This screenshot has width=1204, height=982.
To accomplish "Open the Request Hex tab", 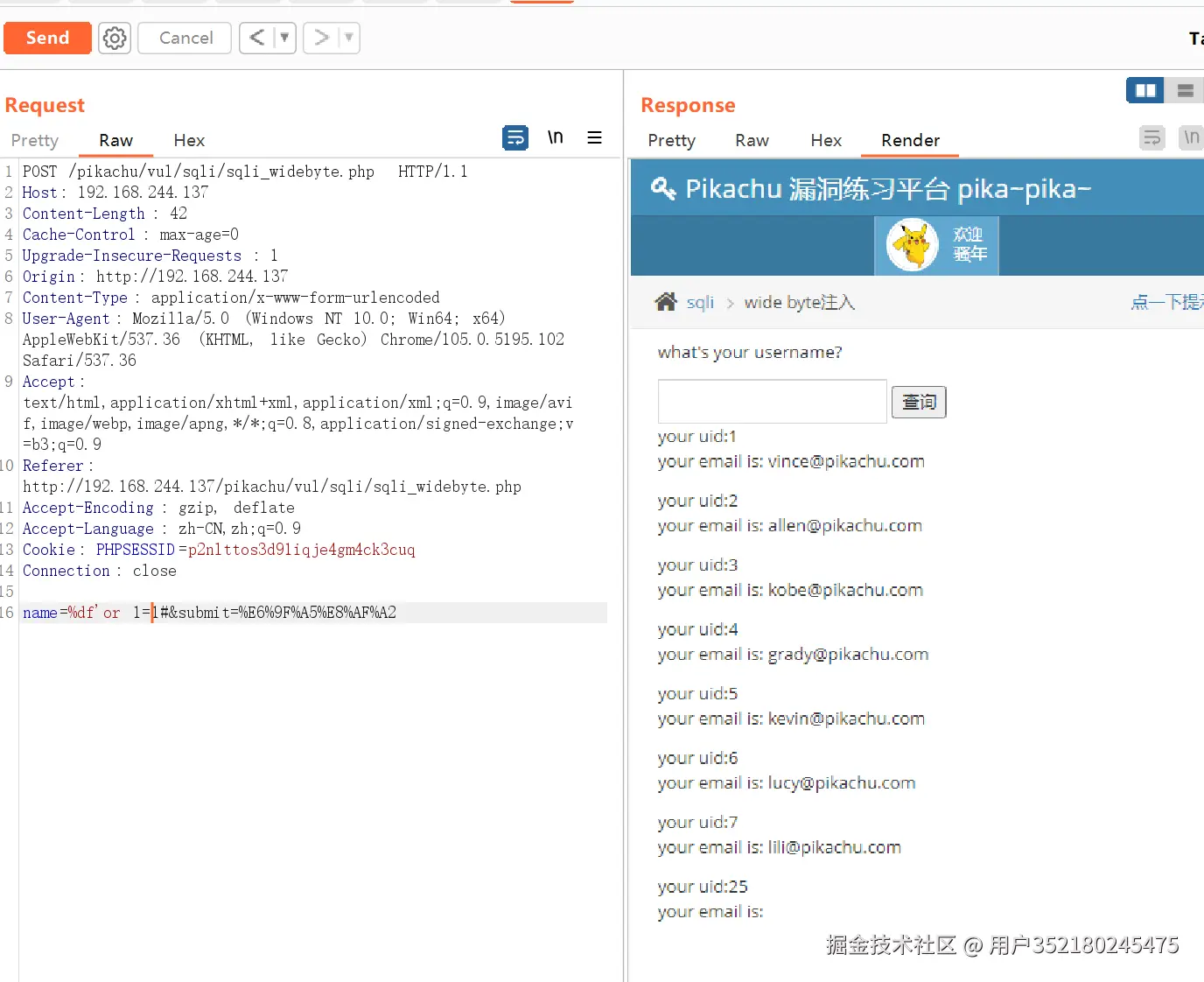I will tap(189, 140).
